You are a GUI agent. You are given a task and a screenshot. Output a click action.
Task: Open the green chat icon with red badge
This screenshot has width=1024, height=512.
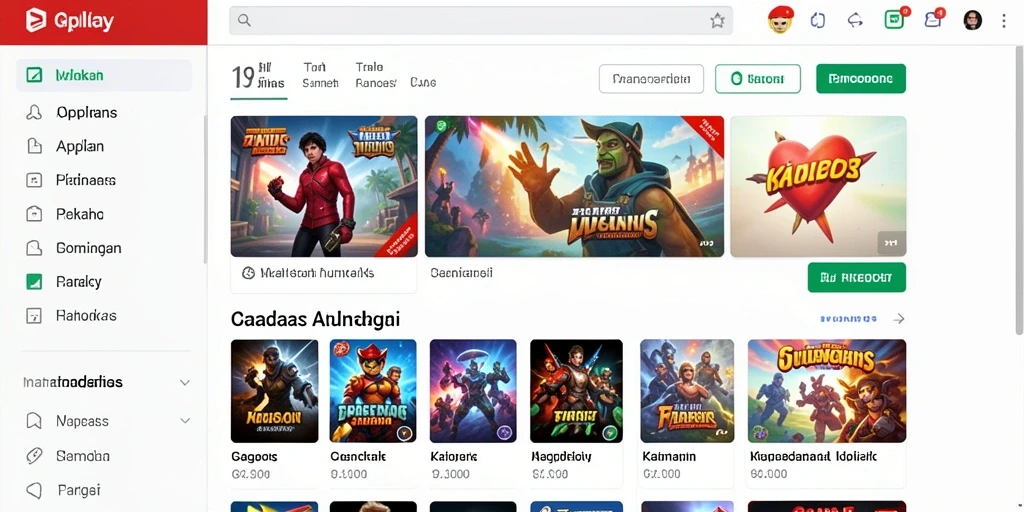coord(896,18)
